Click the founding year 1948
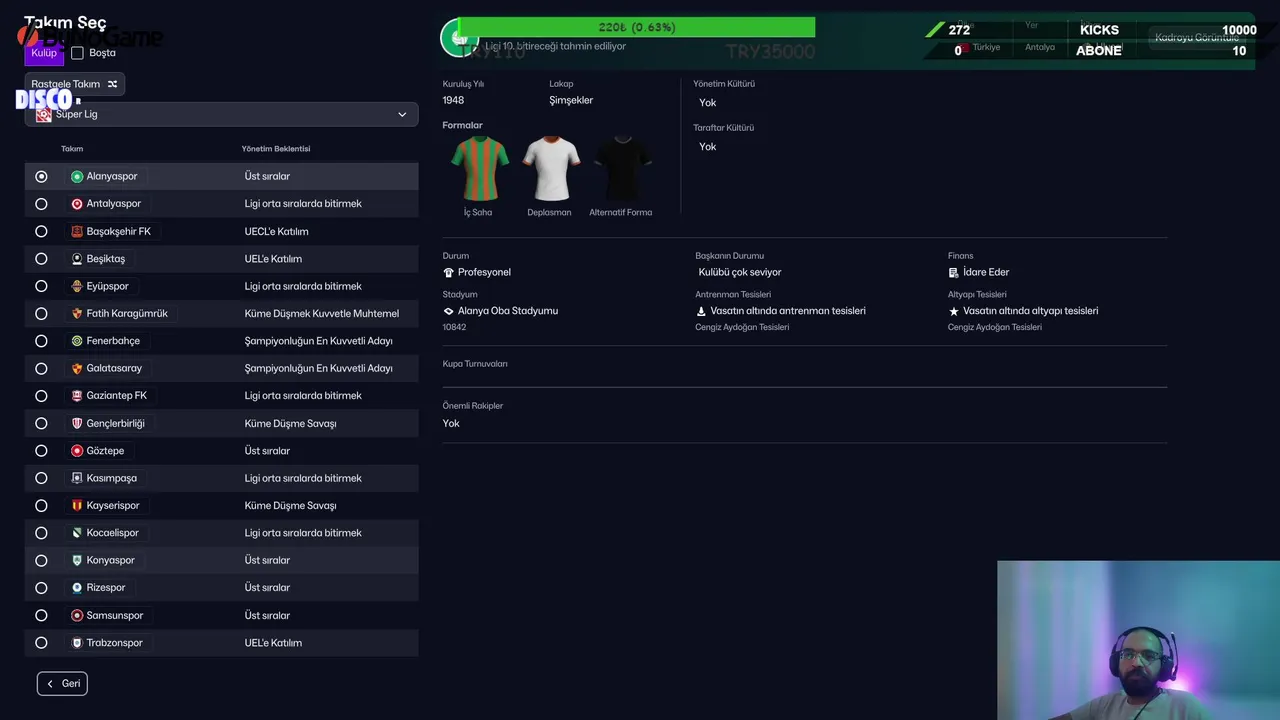 coord(453,100)
